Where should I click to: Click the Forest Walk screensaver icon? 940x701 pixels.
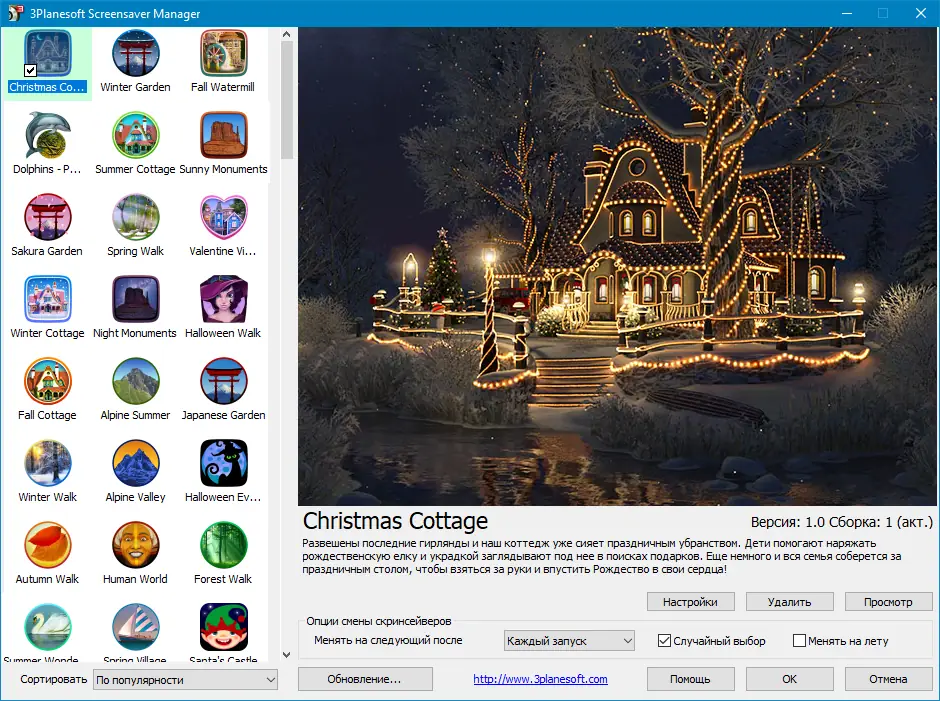[224, 545]
